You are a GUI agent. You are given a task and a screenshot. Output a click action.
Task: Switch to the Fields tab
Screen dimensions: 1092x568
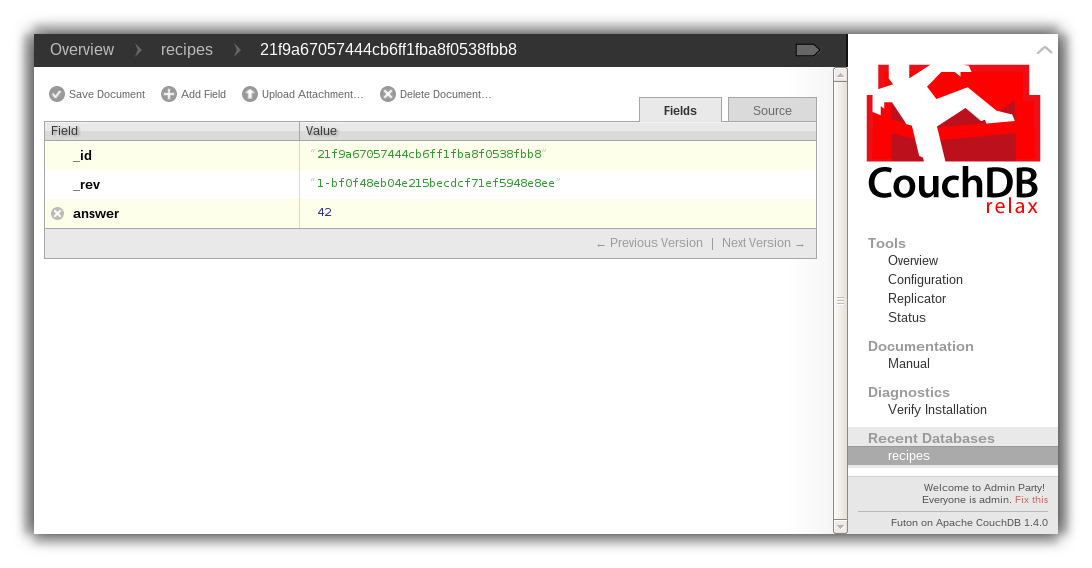tap(680, 110)
